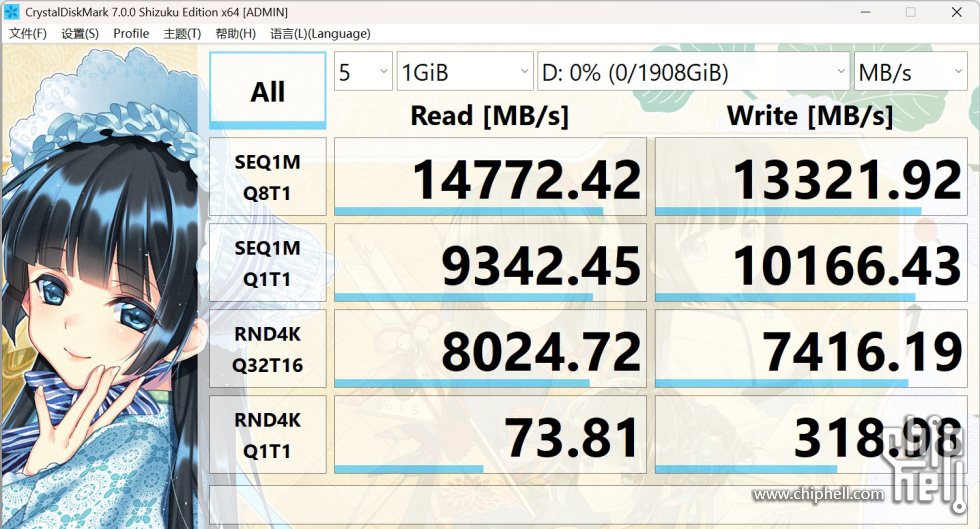The image size is (980, 529).
Task: Click the Write [MB/s] column header
Action: 810,116
